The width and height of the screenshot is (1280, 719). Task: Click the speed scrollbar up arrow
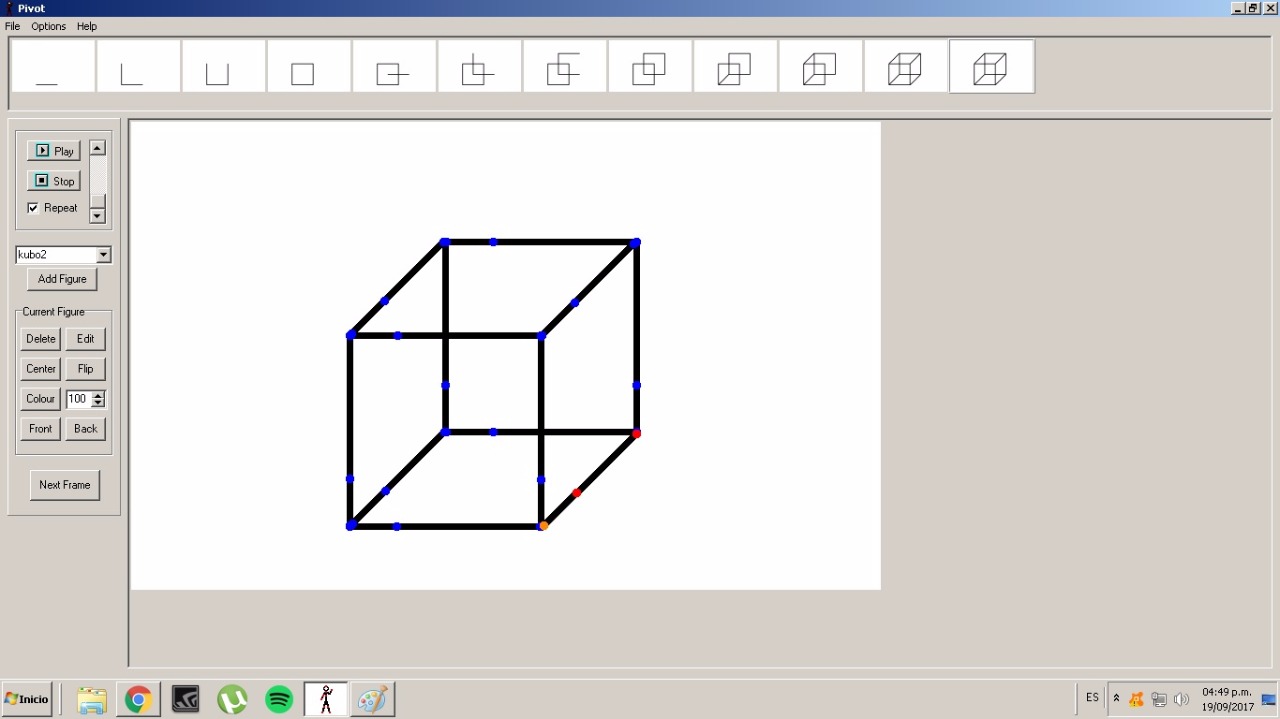pyautogui.click(x=97, y=148)
